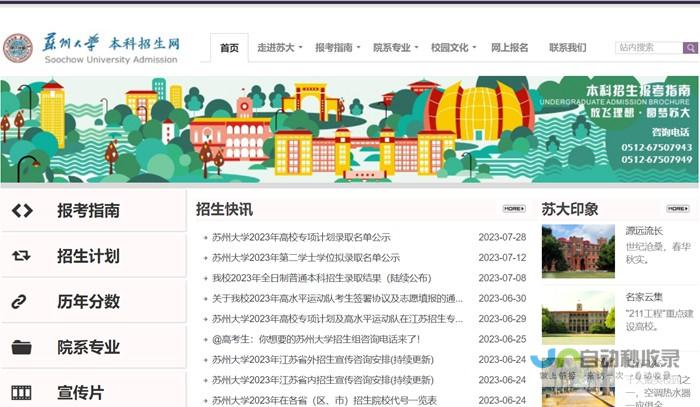This screenshot has height=407, width=700.
Task: Click the date 2023-06-29
Action: [502, 319]
